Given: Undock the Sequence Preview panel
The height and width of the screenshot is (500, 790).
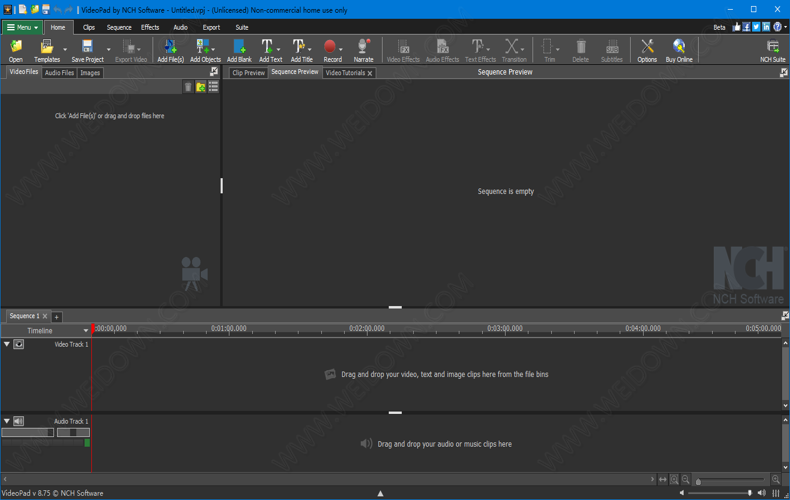Looking at the screenshot, I should pos(783,73).
